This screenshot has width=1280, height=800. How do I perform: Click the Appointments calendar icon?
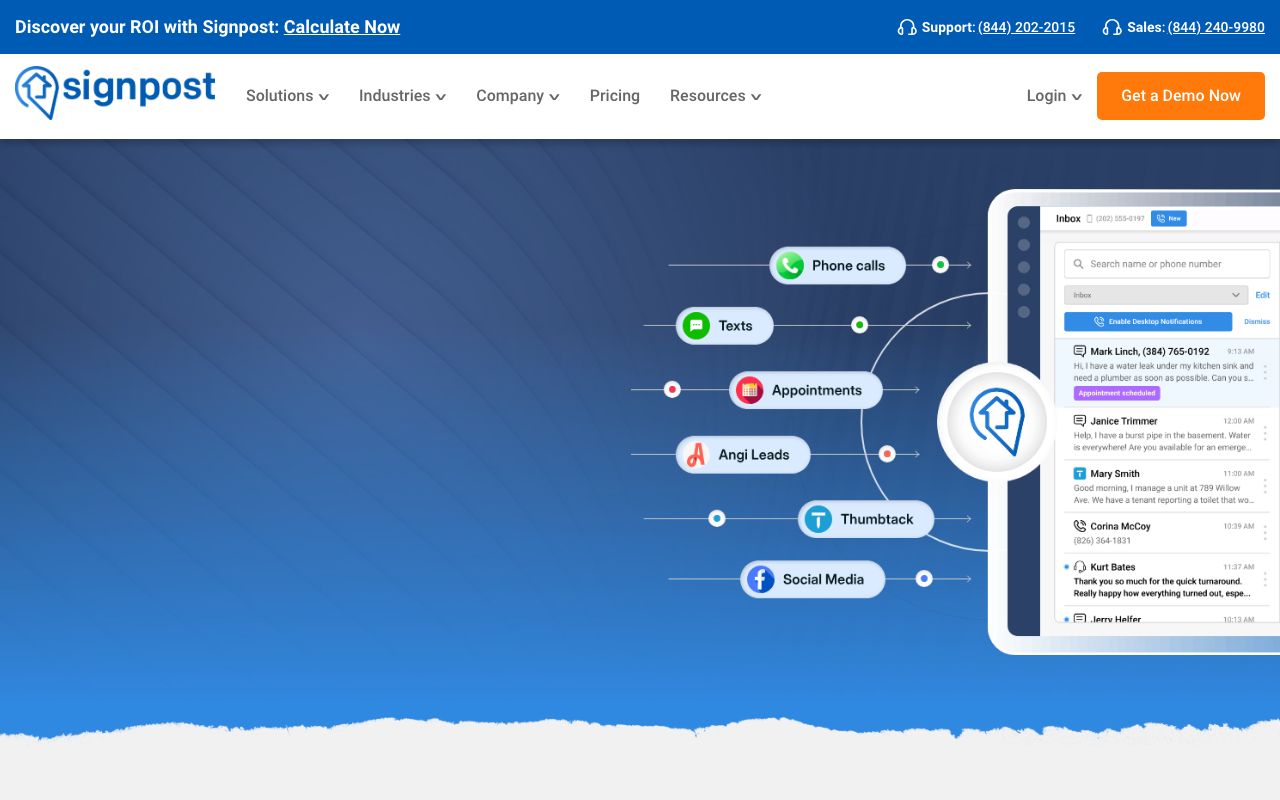click(749, 390)
